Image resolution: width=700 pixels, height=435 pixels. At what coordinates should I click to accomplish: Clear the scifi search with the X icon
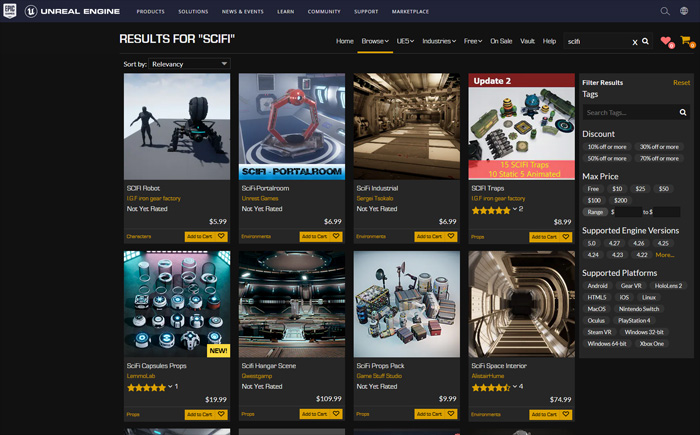tap(634, 42)
